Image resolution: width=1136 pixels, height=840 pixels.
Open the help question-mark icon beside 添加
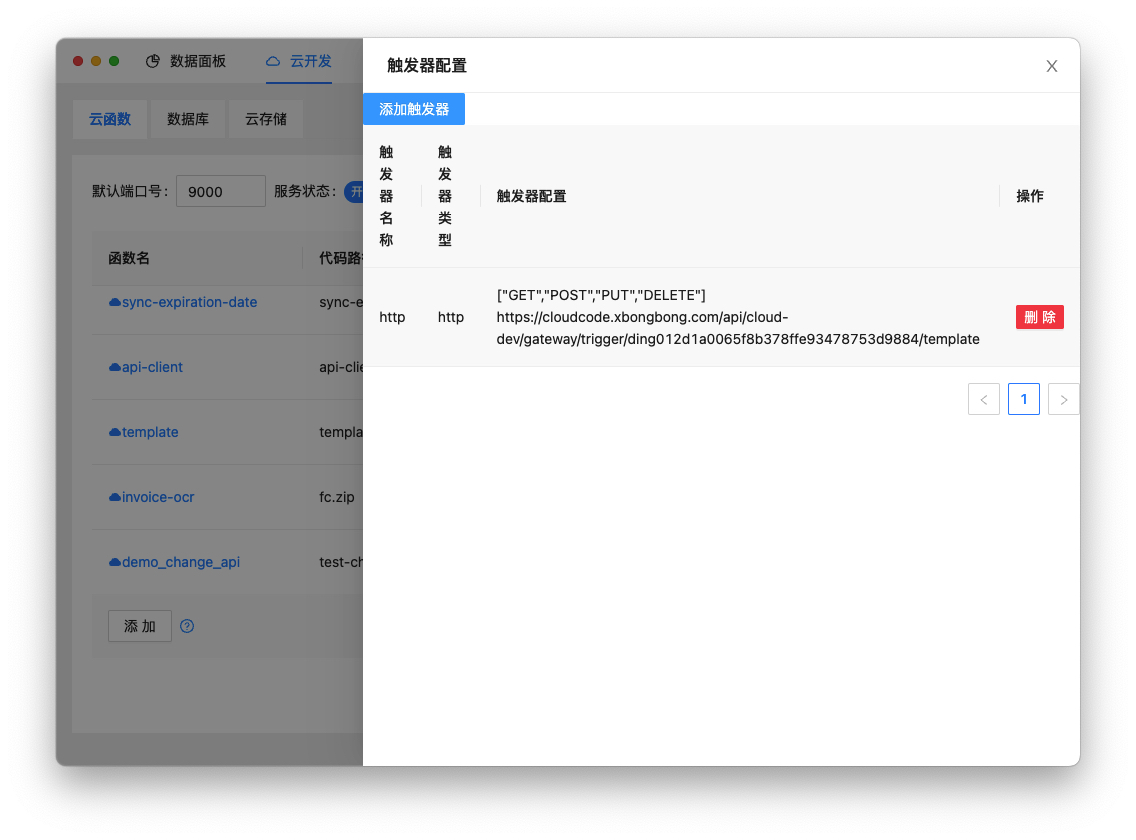coord(187,626)
